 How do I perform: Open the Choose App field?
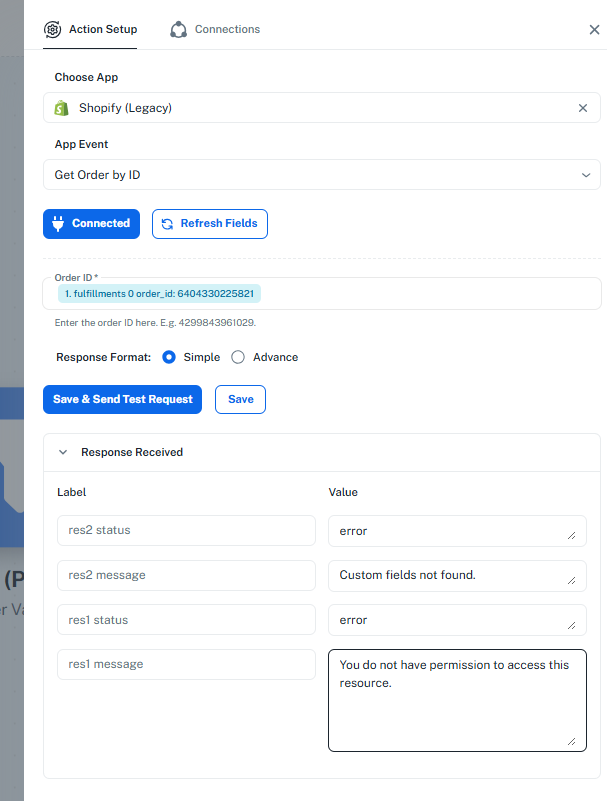pos(322,108)
